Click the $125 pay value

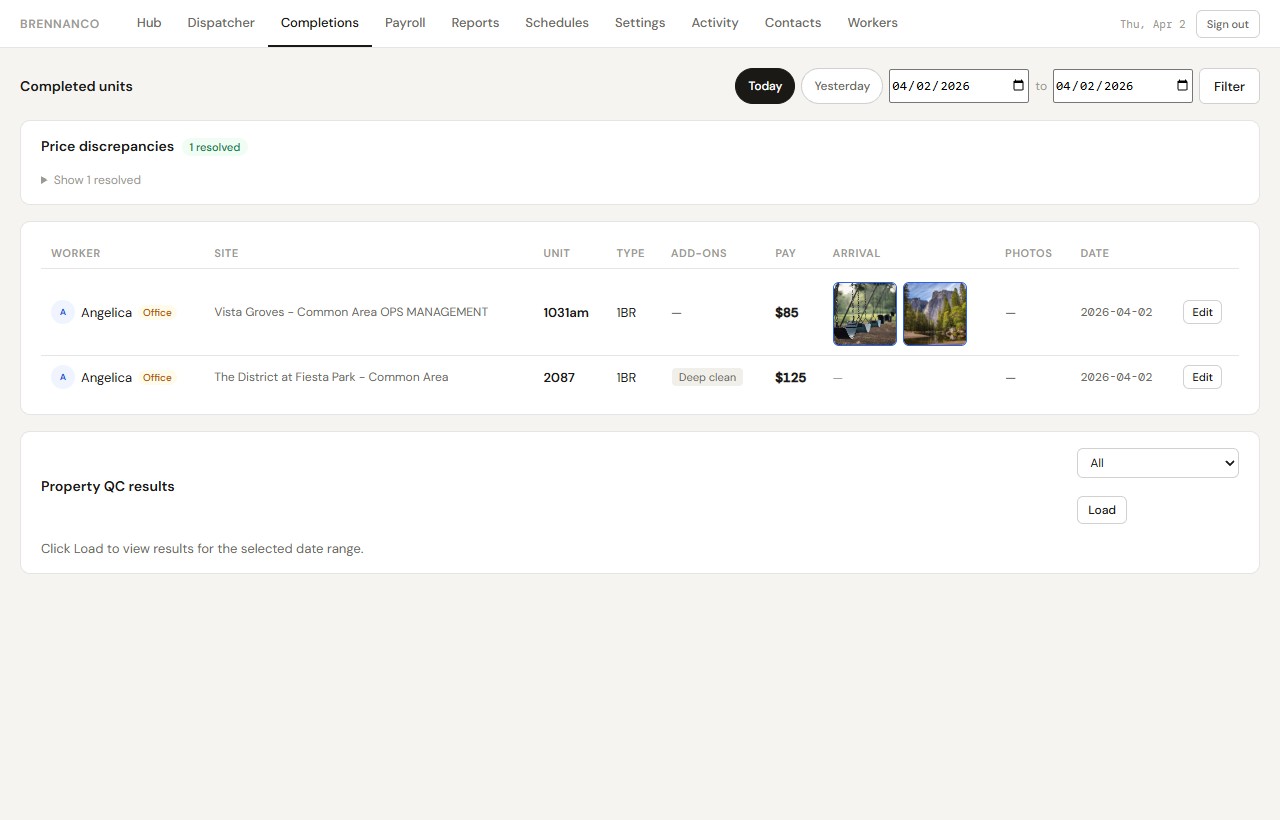[790, 377]
